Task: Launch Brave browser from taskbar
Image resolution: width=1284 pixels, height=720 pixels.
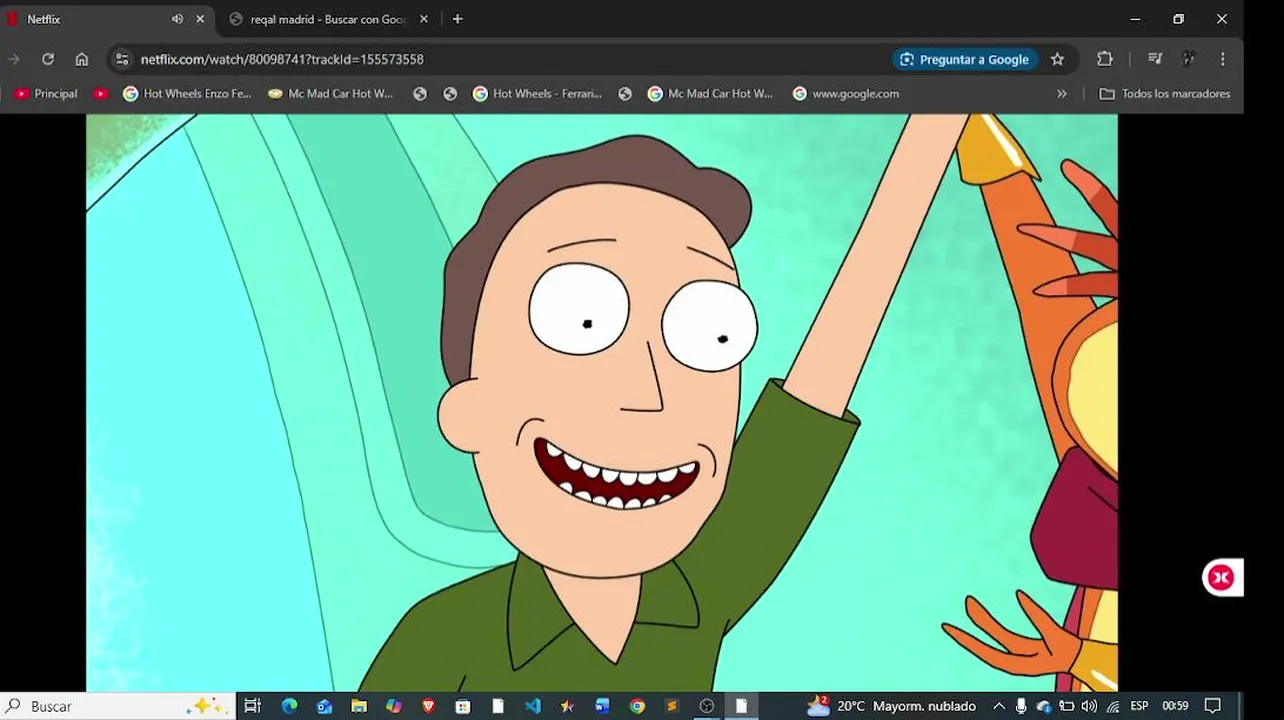Action: (x=428, y=706)
